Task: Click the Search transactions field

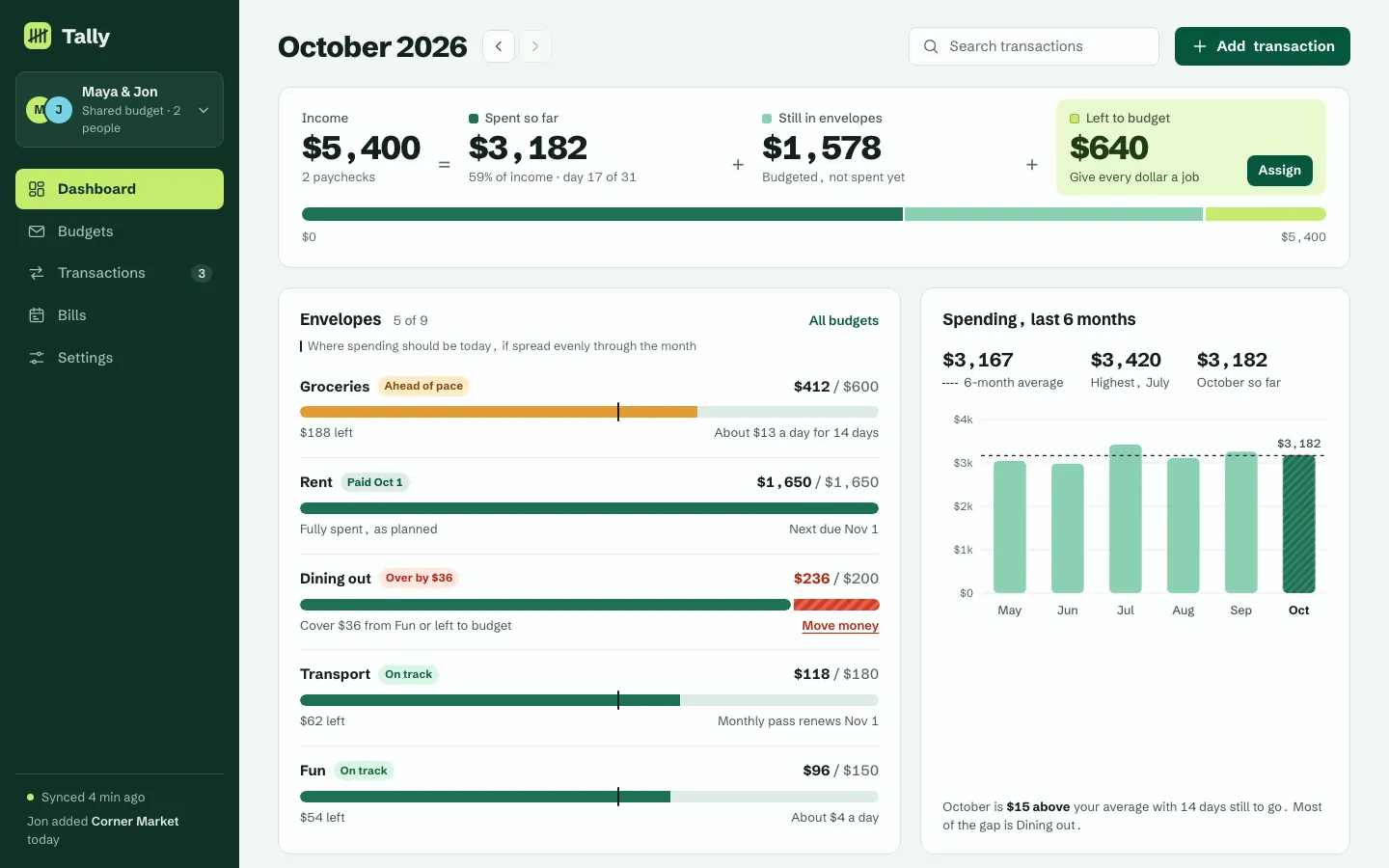Action: coord(1034,46)
